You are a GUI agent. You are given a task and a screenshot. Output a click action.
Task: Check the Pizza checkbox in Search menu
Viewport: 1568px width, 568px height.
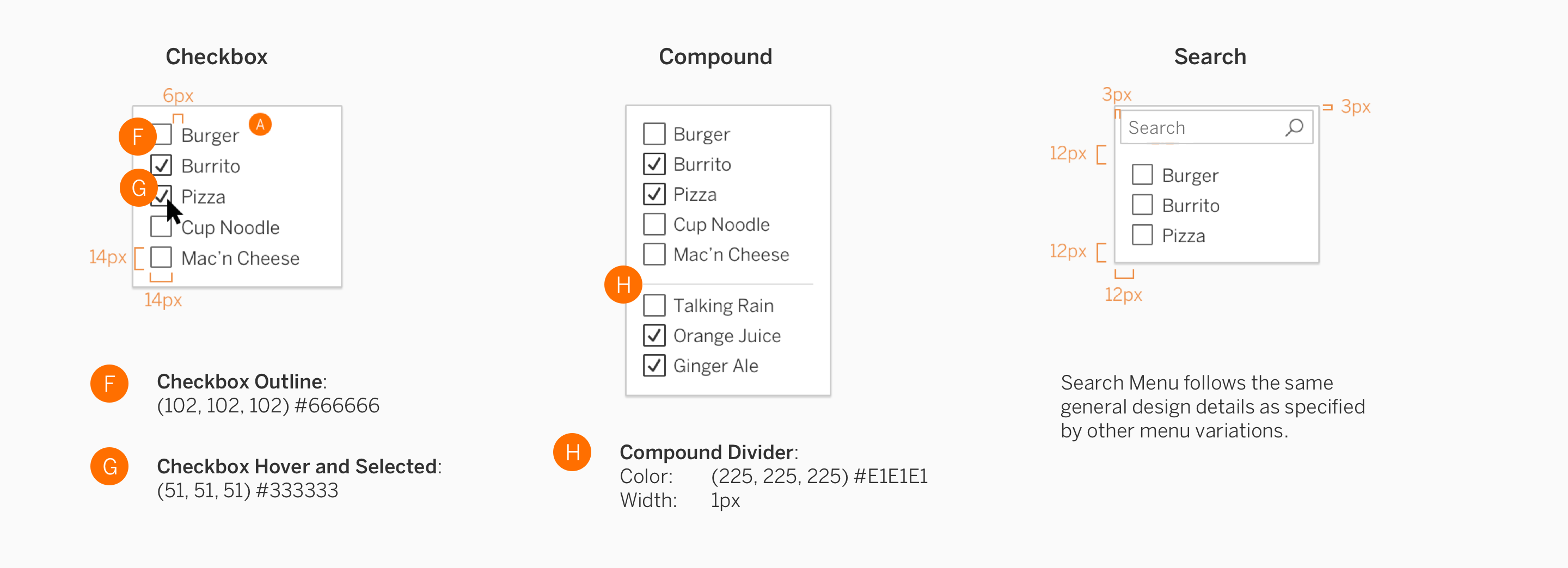[x=1143, y=234]
